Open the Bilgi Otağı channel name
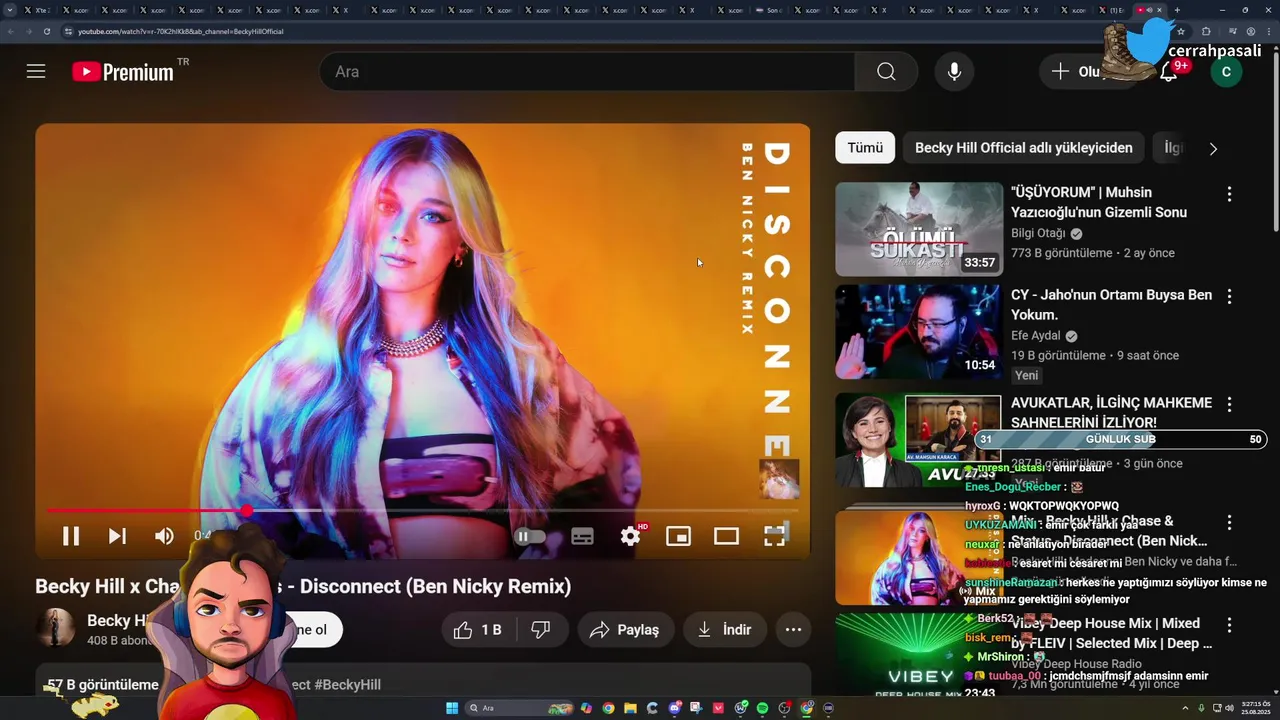1280x720 pixels. point(1036,233)
